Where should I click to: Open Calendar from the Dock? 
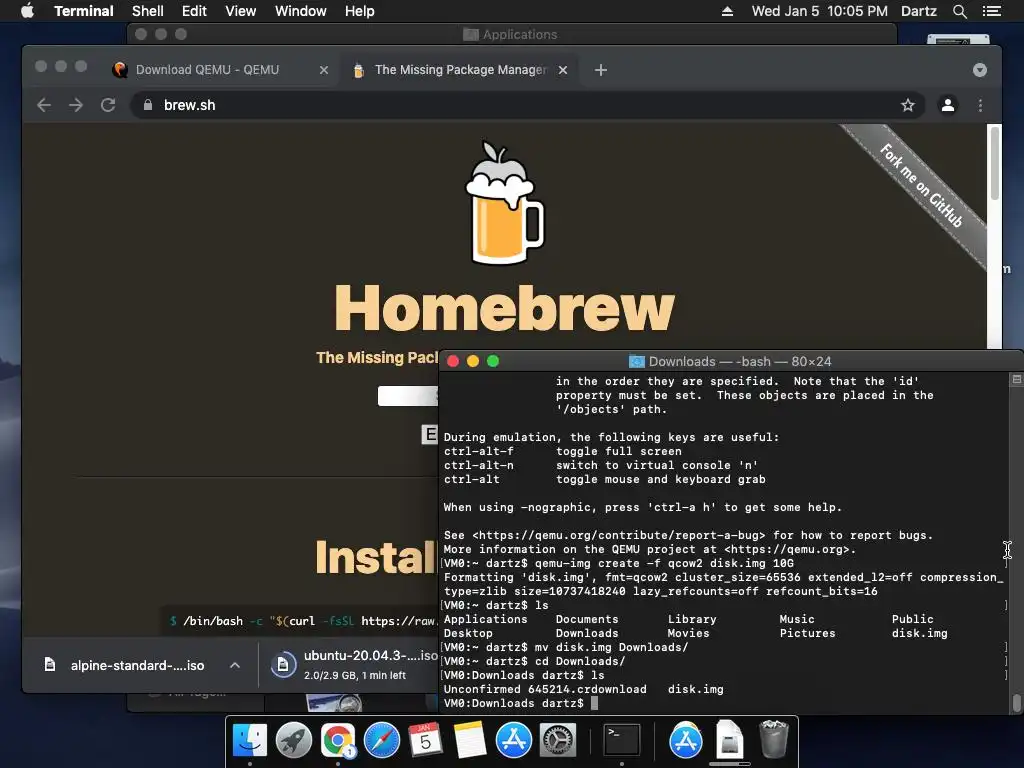click(x=425, y=740)
